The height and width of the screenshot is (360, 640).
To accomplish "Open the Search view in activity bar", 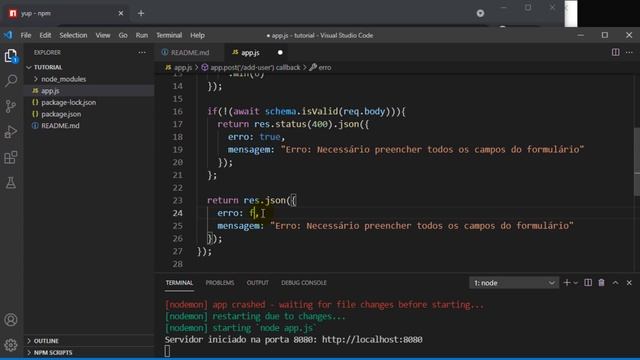I will click(x=11, y=80).
